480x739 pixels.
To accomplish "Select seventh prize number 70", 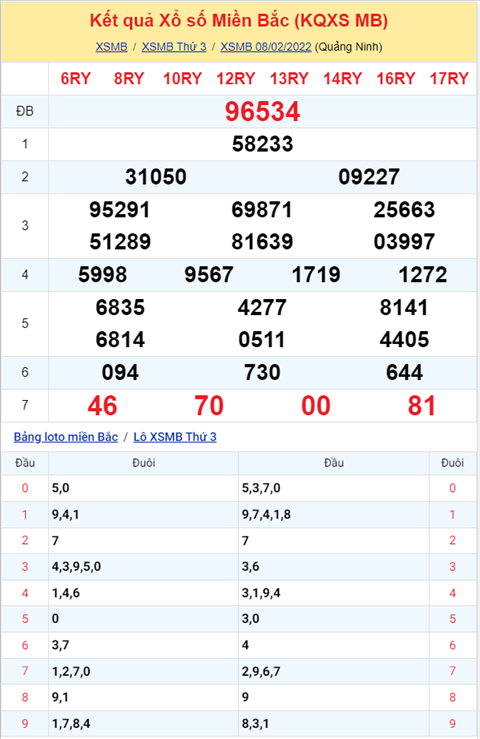I will [x=209, y=406].
